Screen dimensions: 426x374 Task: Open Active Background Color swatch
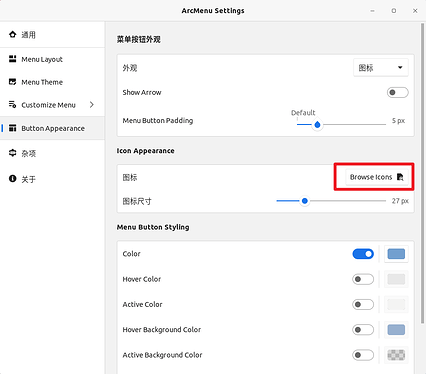396,355
